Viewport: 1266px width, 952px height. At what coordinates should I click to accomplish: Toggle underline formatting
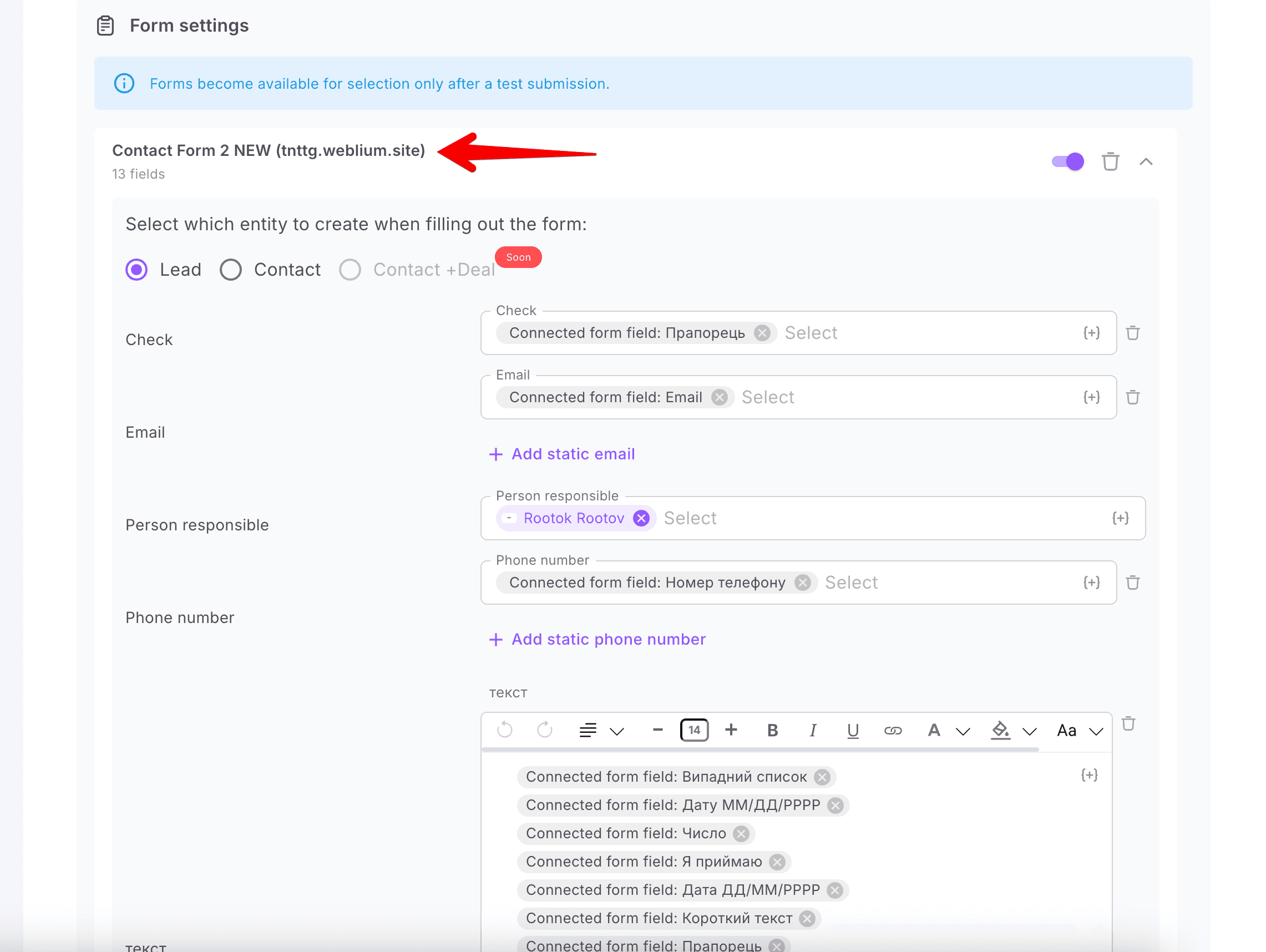(853, 731)
